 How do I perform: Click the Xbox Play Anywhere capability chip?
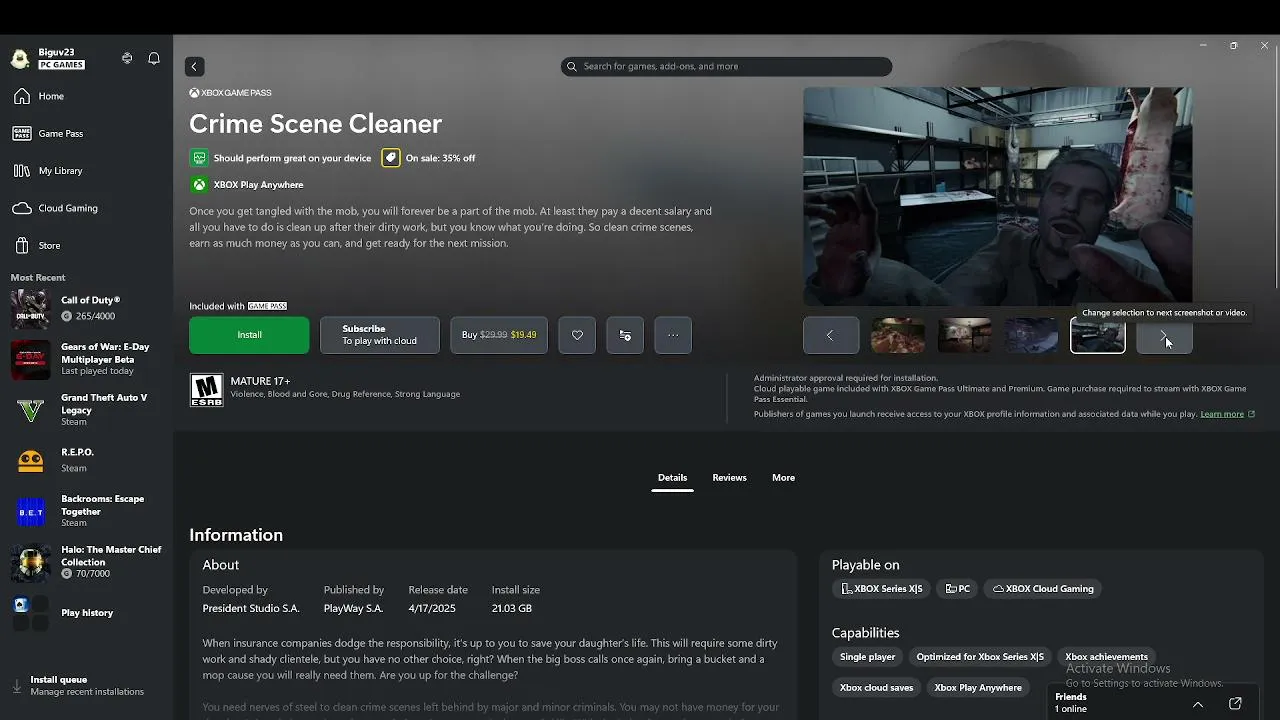tap(978, 688)
